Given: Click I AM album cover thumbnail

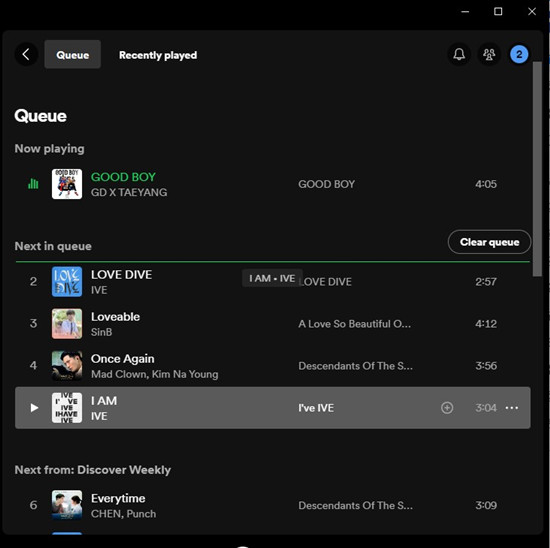Looking at the screenshot, I should tap(67, 408).
